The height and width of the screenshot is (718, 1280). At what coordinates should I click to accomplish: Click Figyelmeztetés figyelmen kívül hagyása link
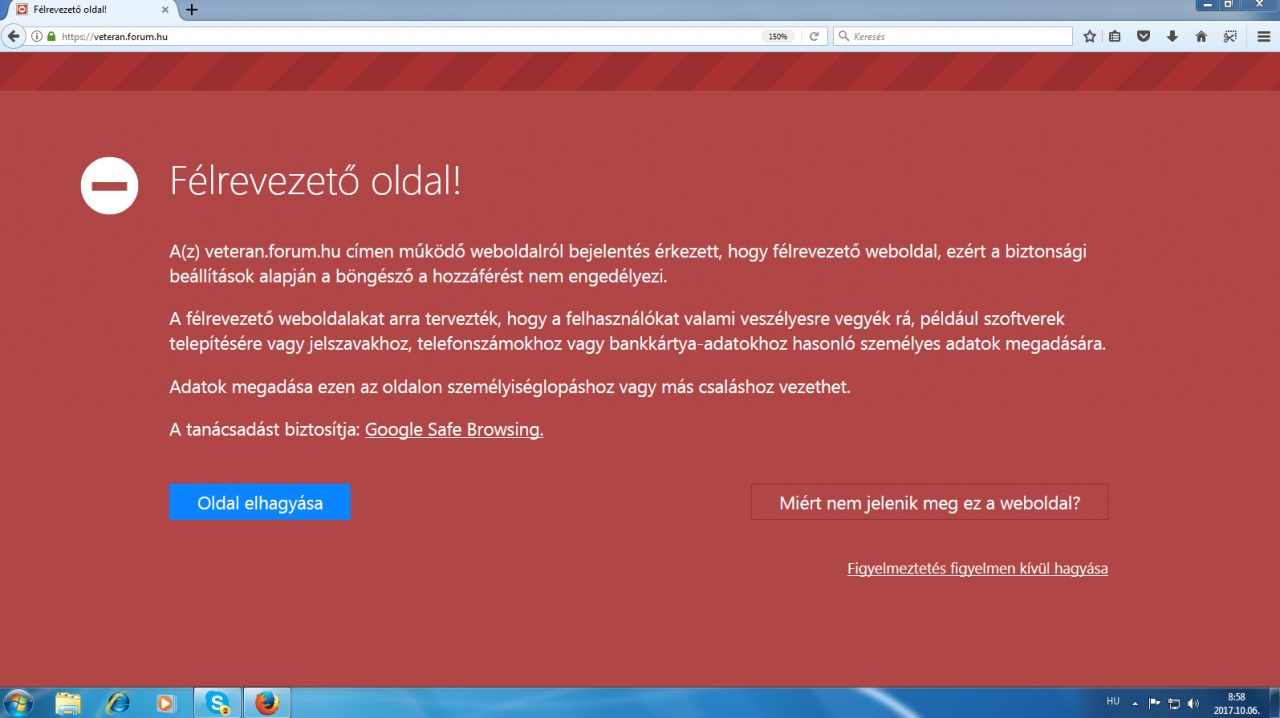[x=977, y=568]
